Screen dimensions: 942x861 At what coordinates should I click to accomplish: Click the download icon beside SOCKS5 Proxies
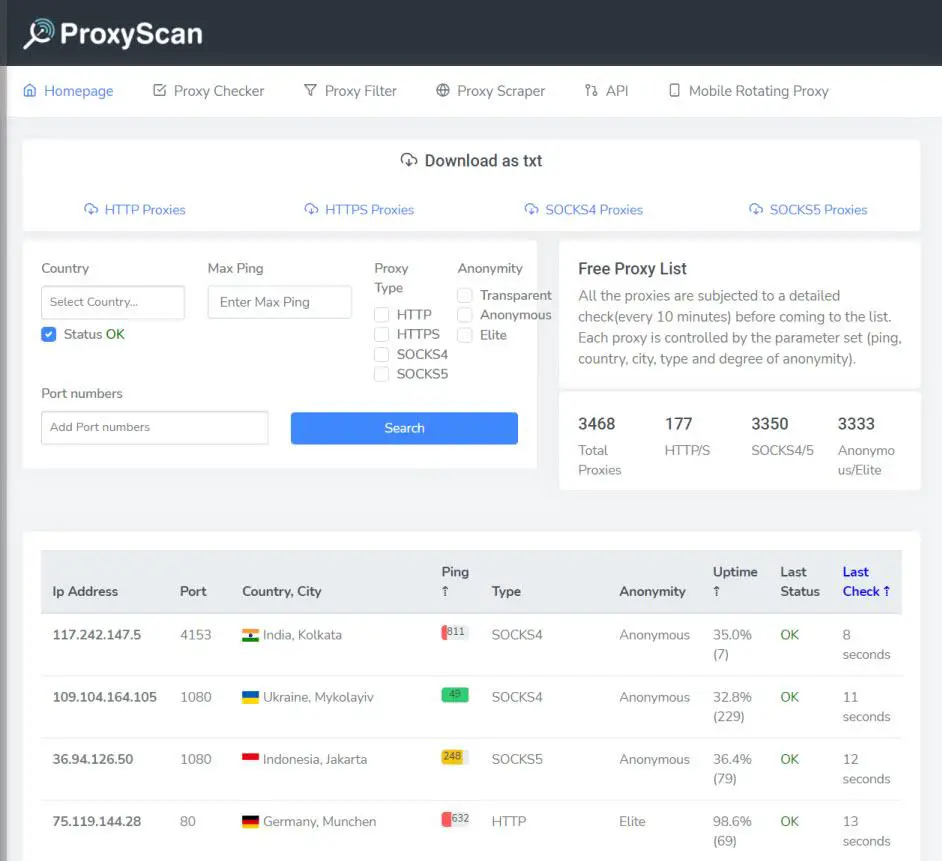point(756,209)
